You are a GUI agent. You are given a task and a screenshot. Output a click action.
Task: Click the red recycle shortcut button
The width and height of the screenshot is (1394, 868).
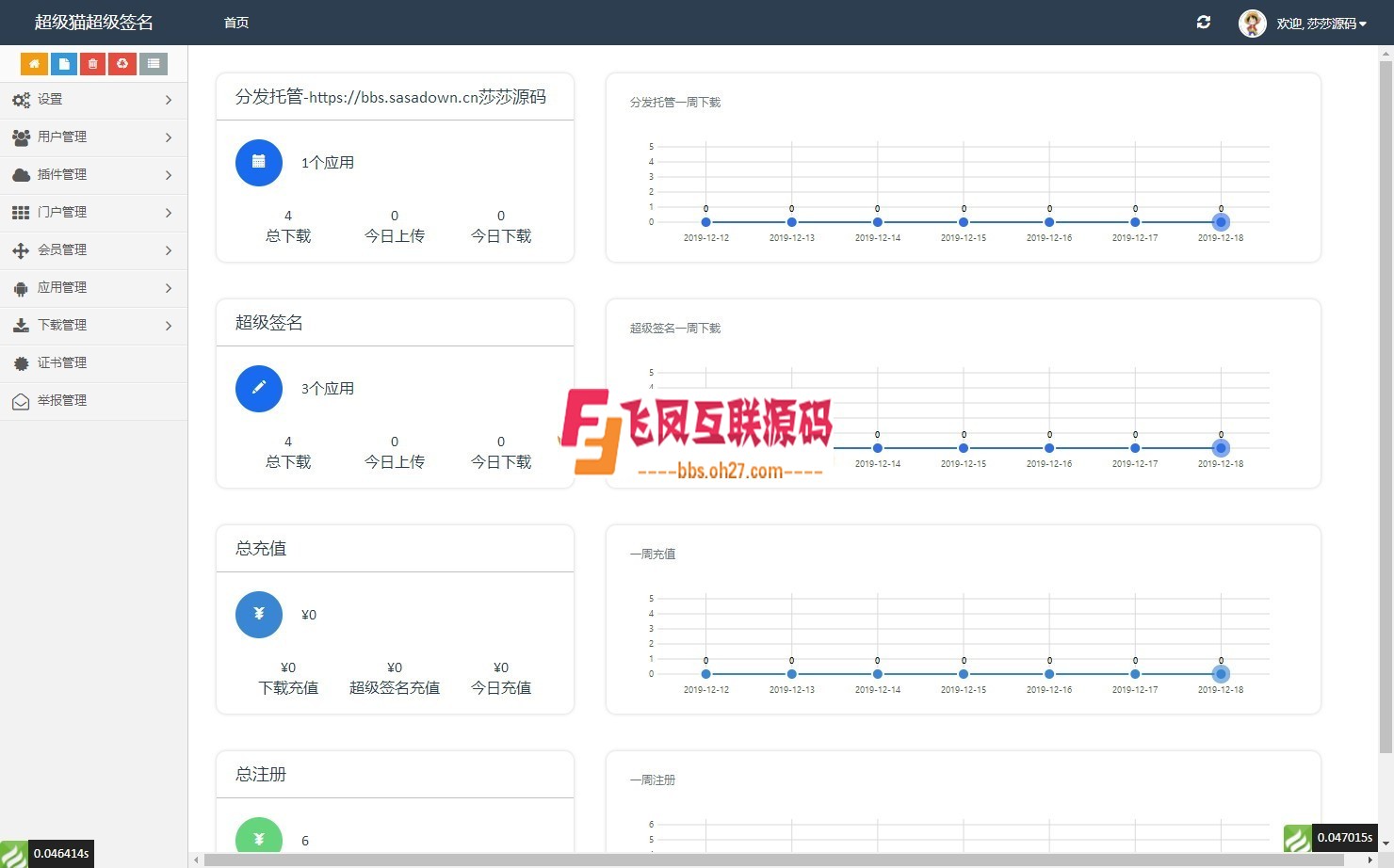click(122, 64)
